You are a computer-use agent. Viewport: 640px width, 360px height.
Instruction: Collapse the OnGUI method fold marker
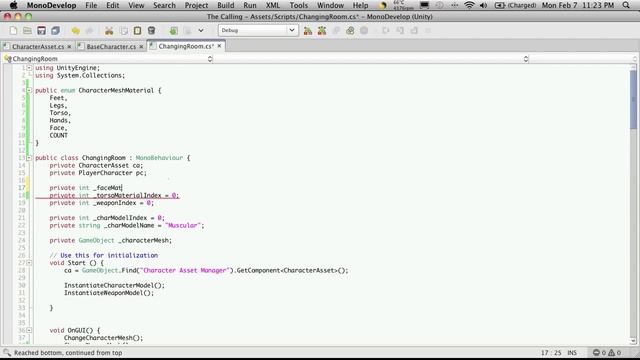coord(29,330)
